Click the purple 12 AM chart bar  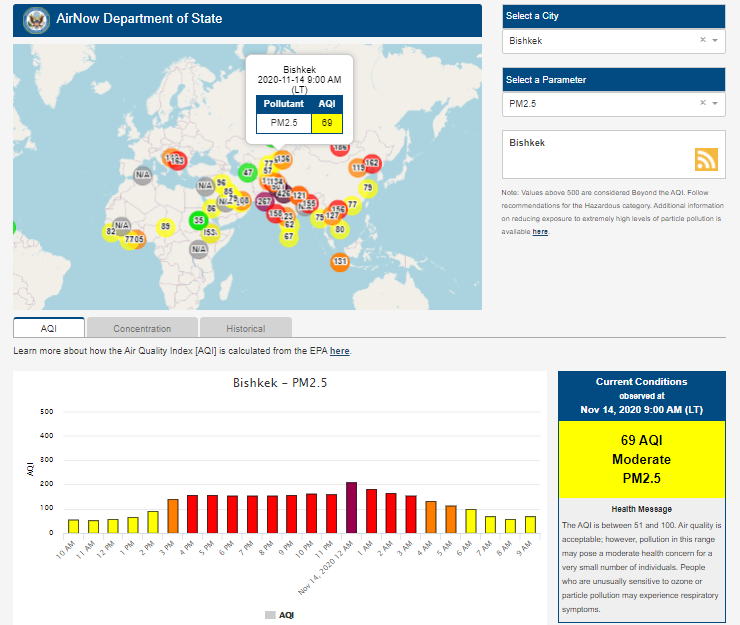pyautogui.click(x=351, y=507)
